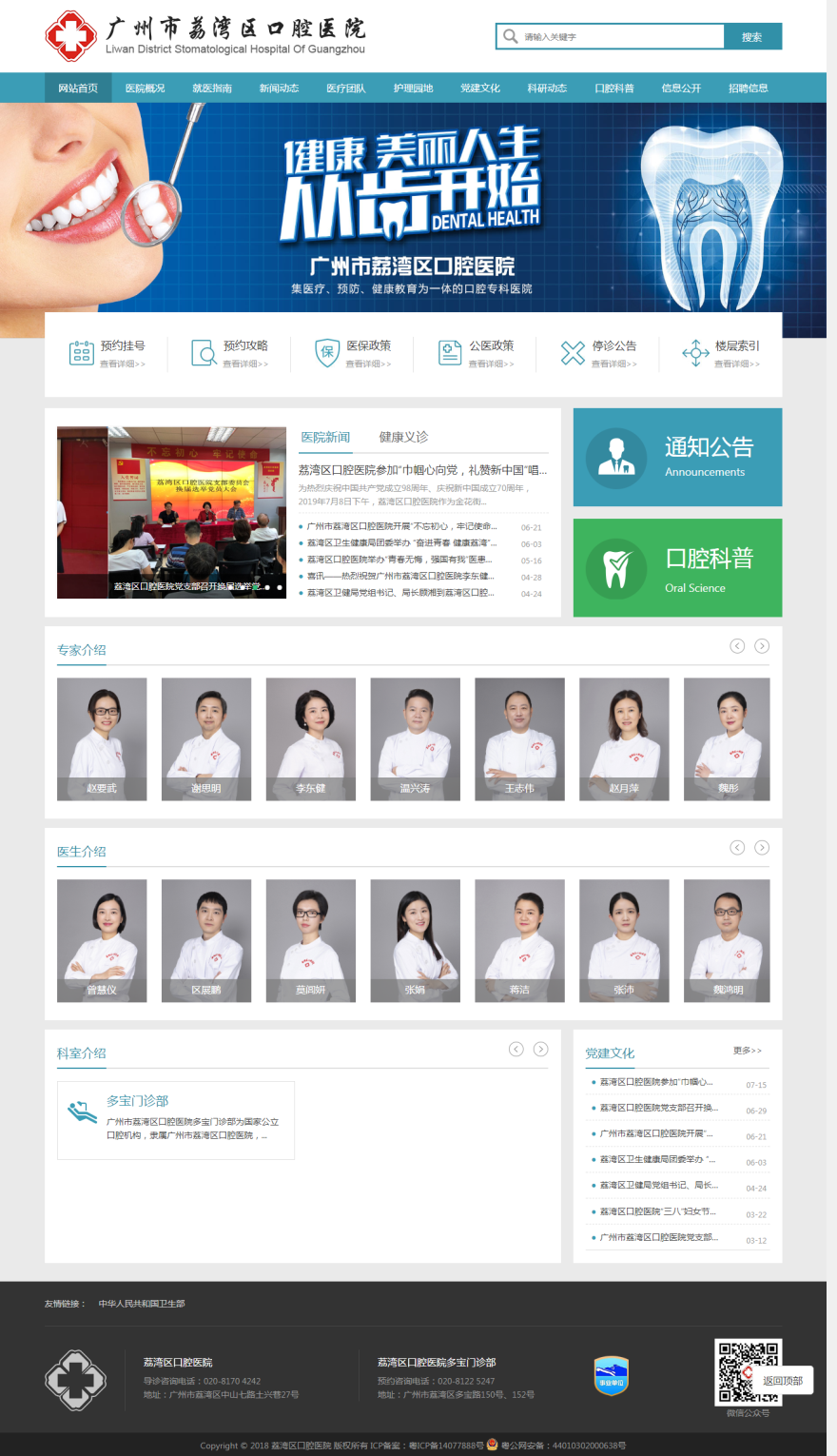The width and height of the screenshot is (837, 1456).
Task: Show next doctors in 医生介绍
Action: 762,848
